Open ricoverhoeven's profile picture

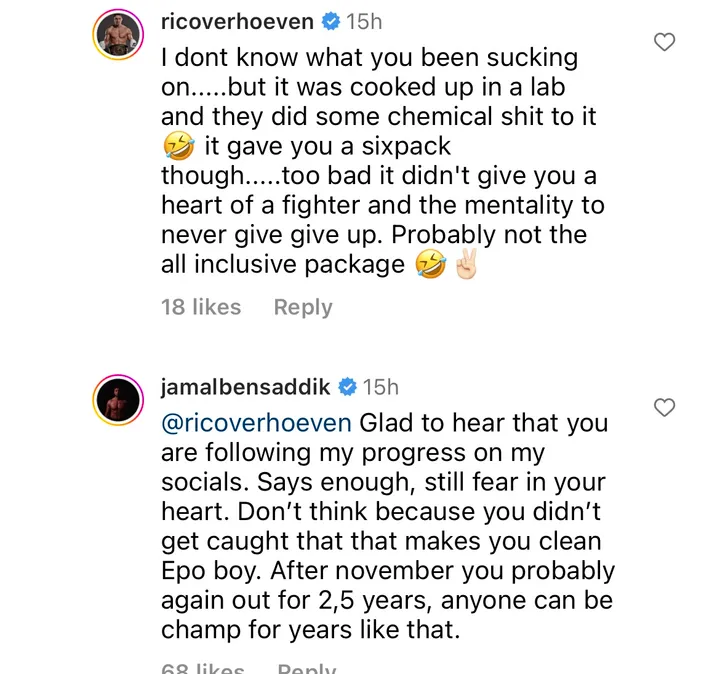coord(119,36)
